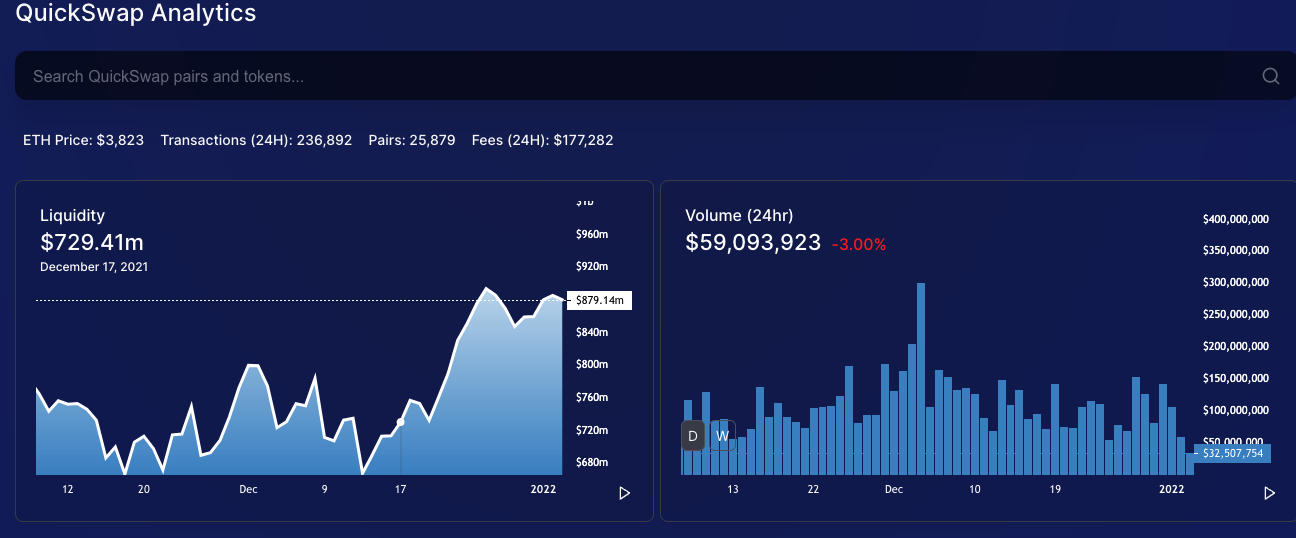Click the $729.41m liquidity value

point(92,242)
